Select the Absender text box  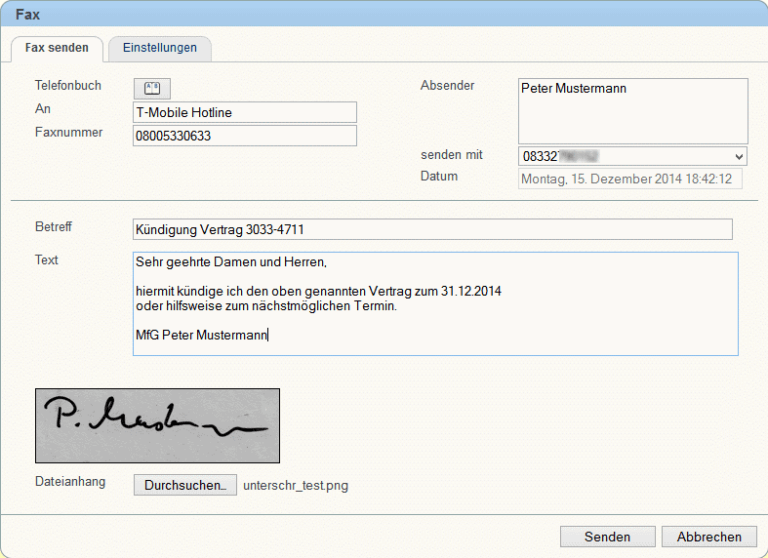click(632, 110)
